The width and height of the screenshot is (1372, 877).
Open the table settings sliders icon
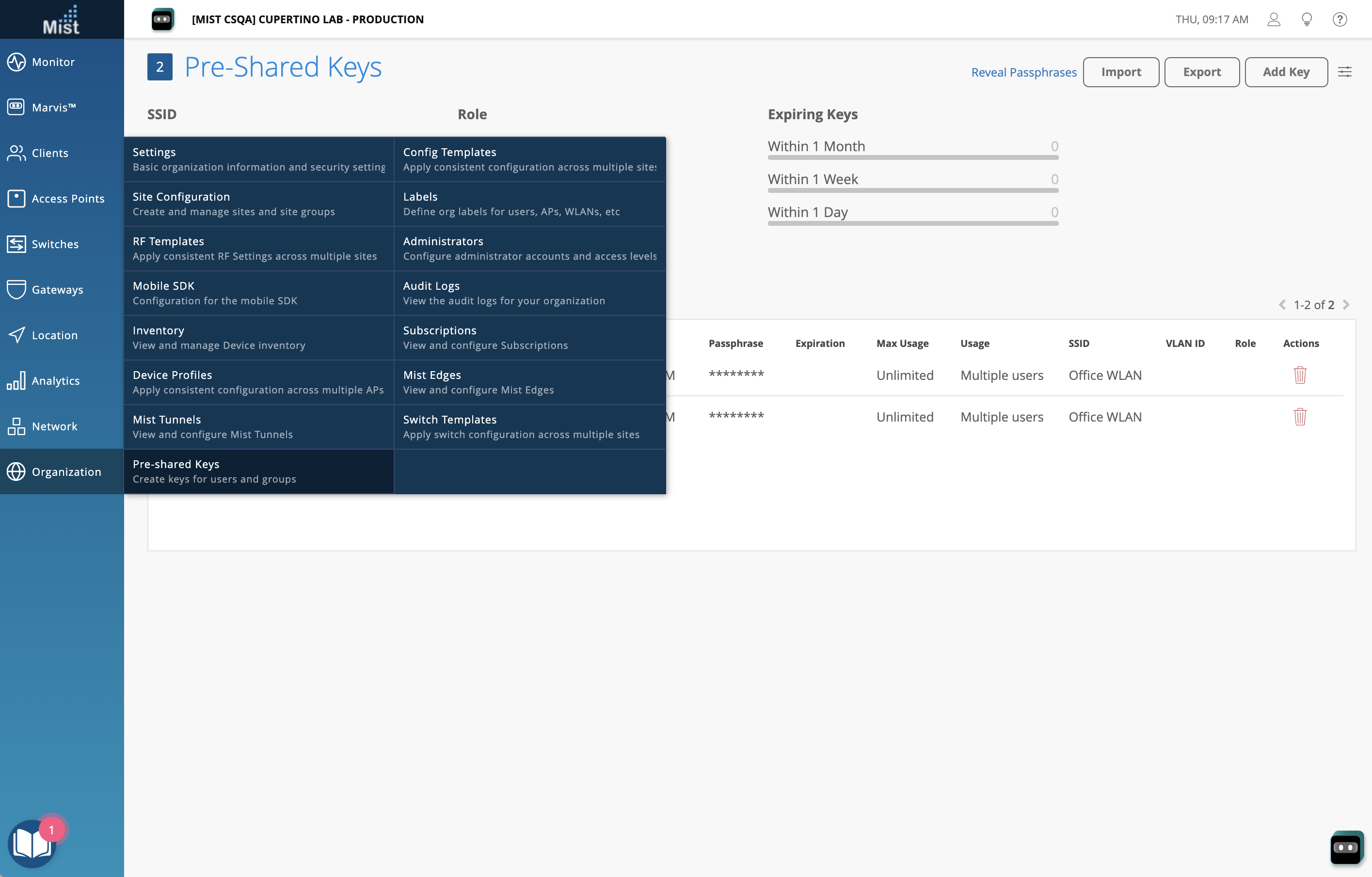pos(1344,72)
